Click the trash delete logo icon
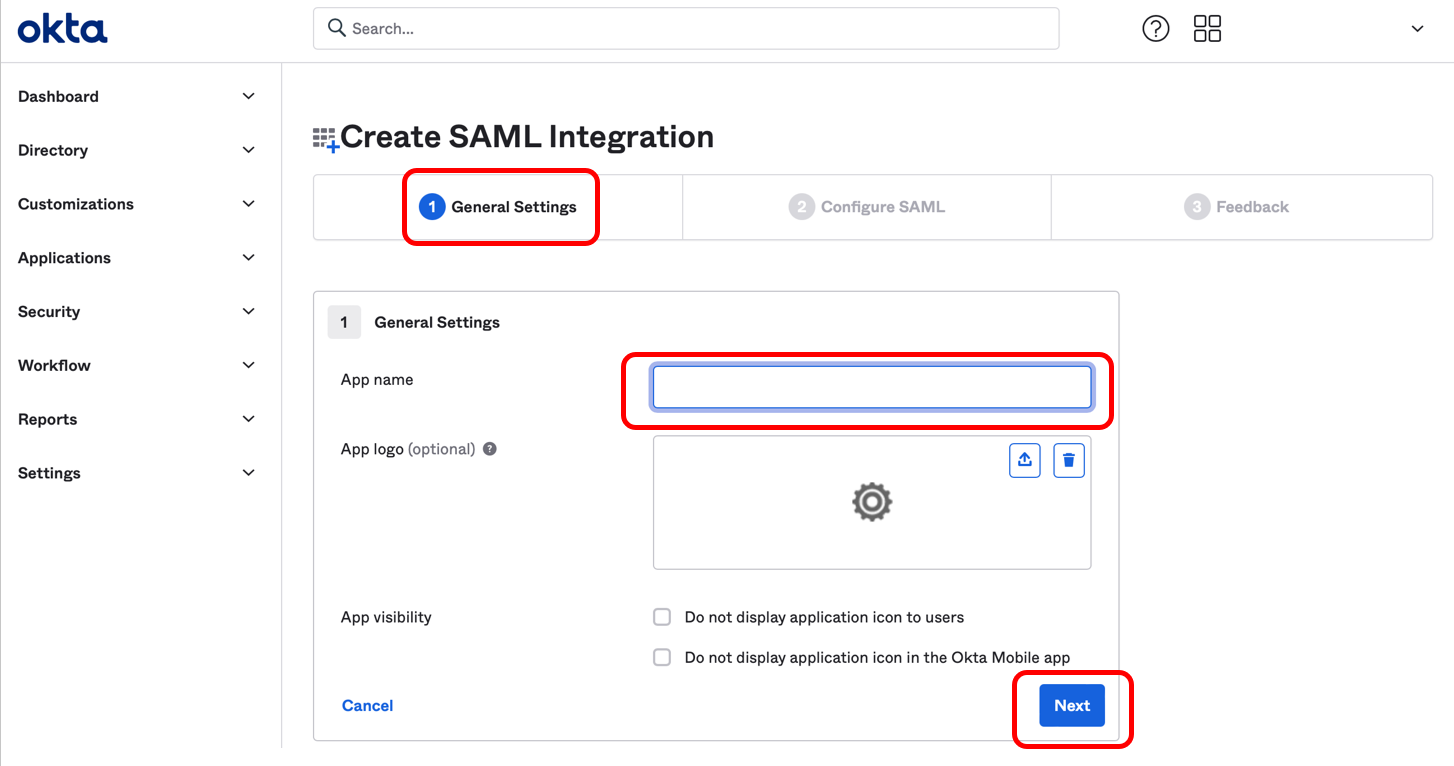This screenshot has height=766, width=1454. [x=1069, y=460]
